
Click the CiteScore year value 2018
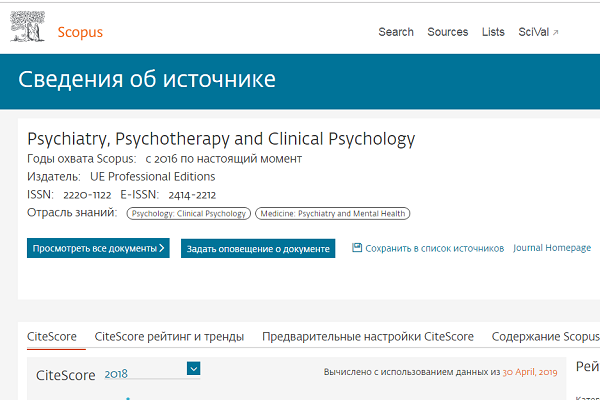(116, 374)
